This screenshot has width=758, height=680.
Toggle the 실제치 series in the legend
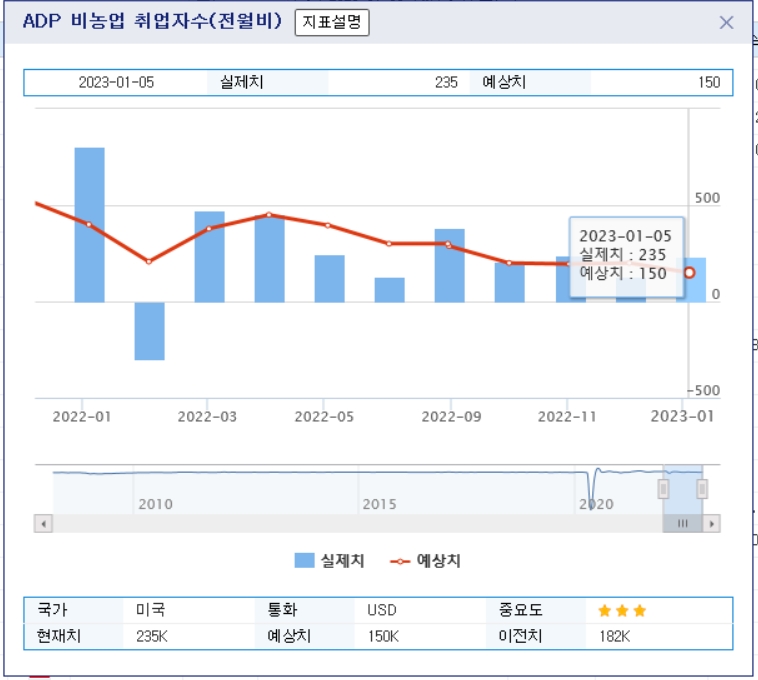coord(329,561)
